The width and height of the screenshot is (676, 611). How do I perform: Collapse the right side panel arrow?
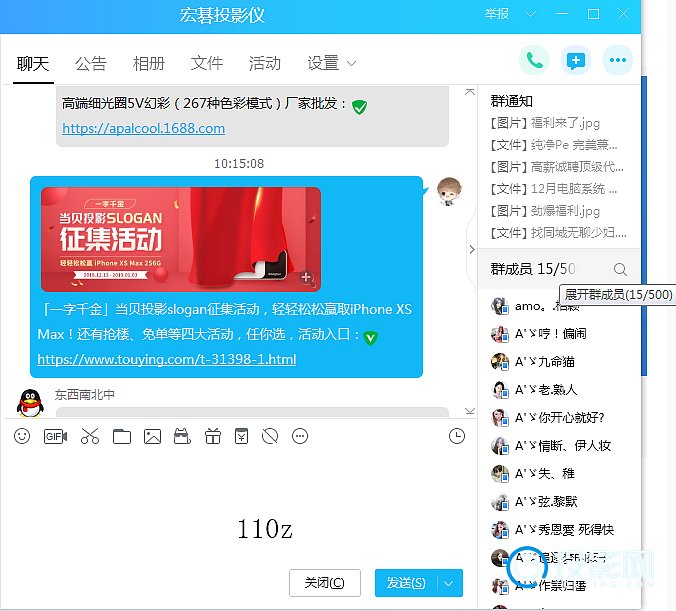pos(472,249)
